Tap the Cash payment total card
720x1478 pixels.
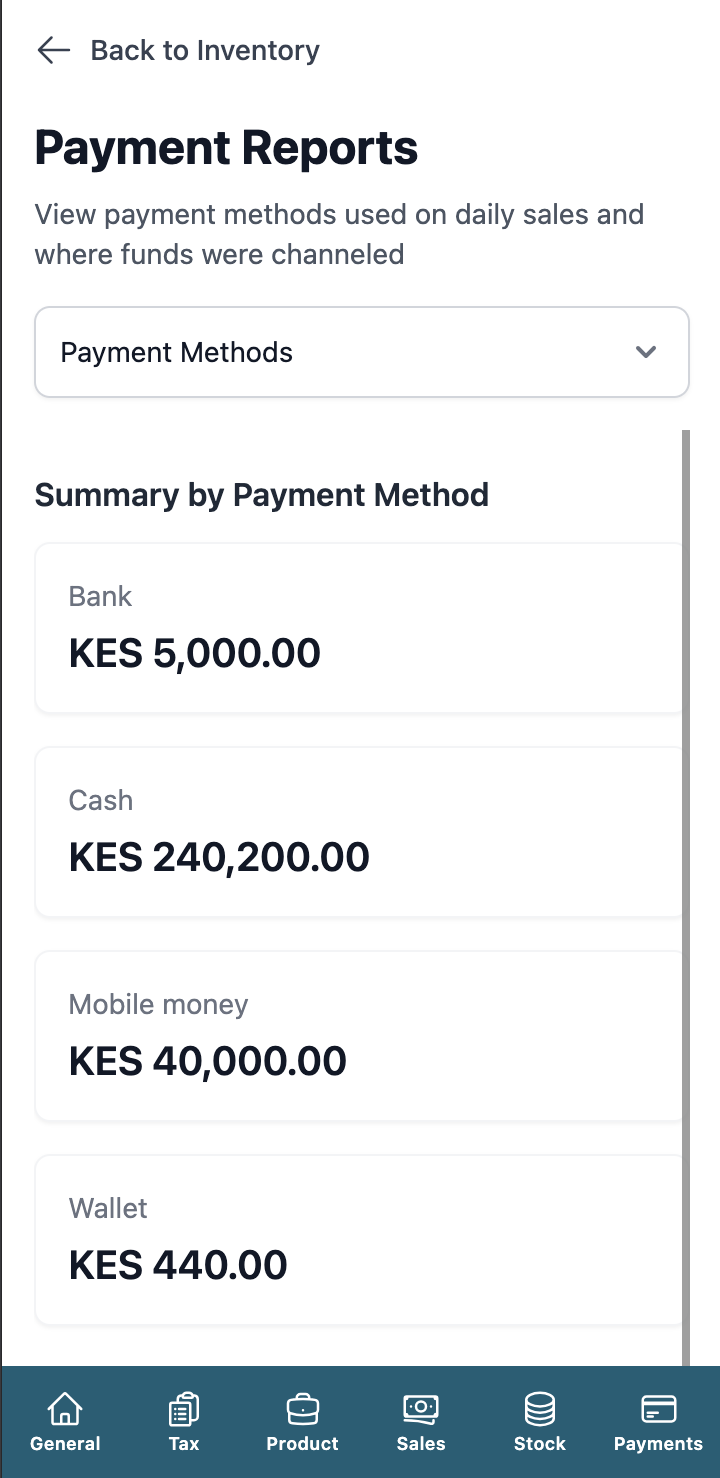click(x=360, y=832)
